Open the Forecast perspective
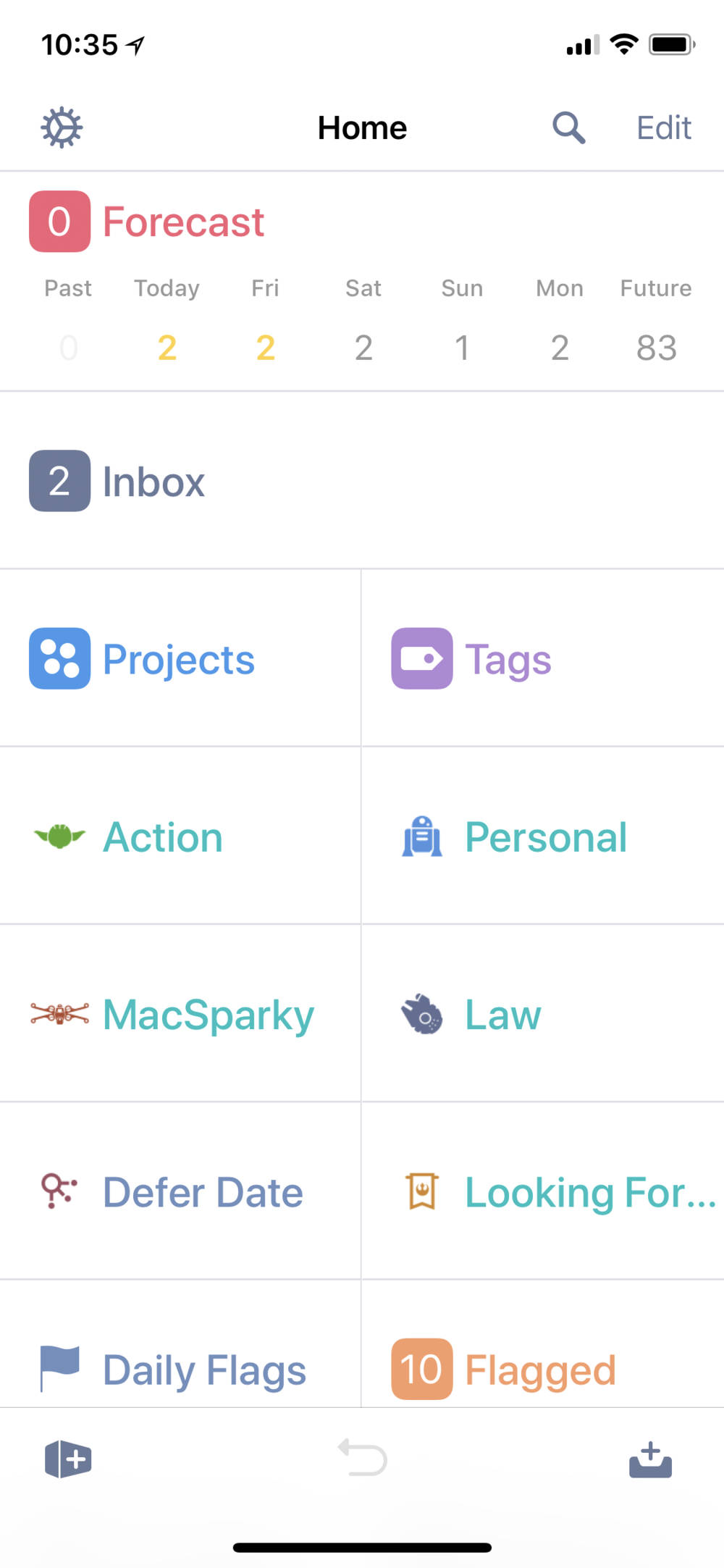The image size is (724, 1568). [183, 222]
